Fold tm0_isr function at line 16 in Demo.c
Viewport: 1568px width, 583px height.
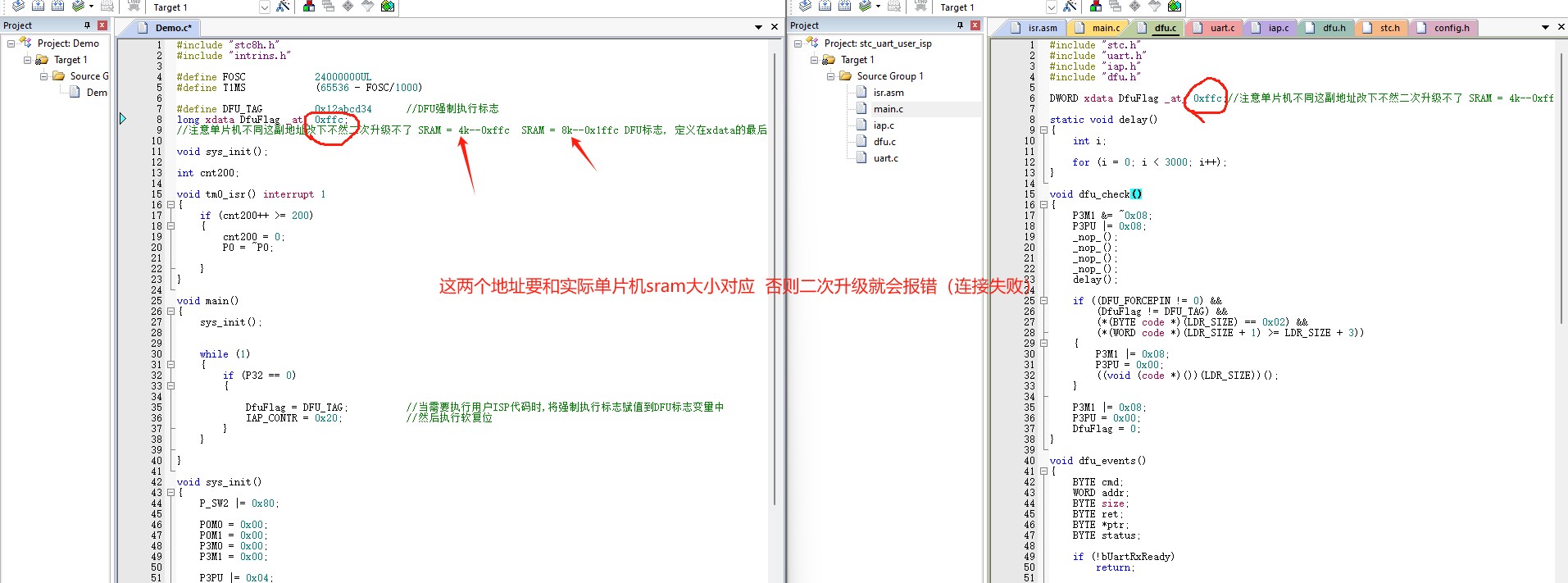pyautogui.click(x=170, y=205)
